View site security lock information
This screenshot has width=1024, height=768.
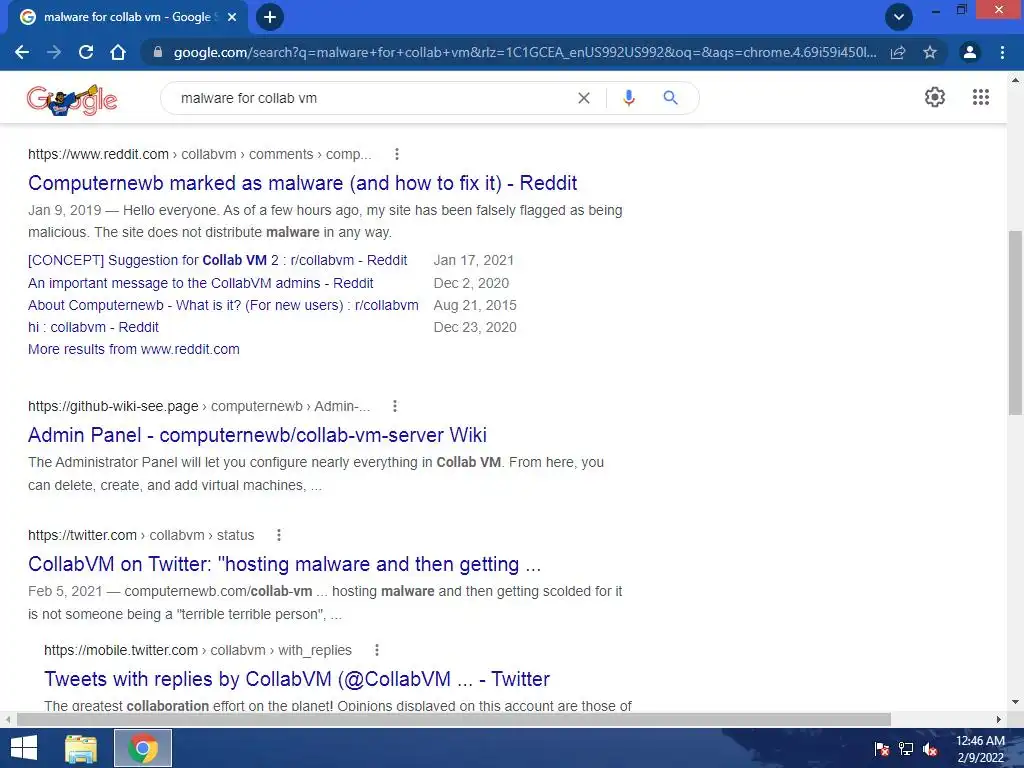[x=157, y=52]
